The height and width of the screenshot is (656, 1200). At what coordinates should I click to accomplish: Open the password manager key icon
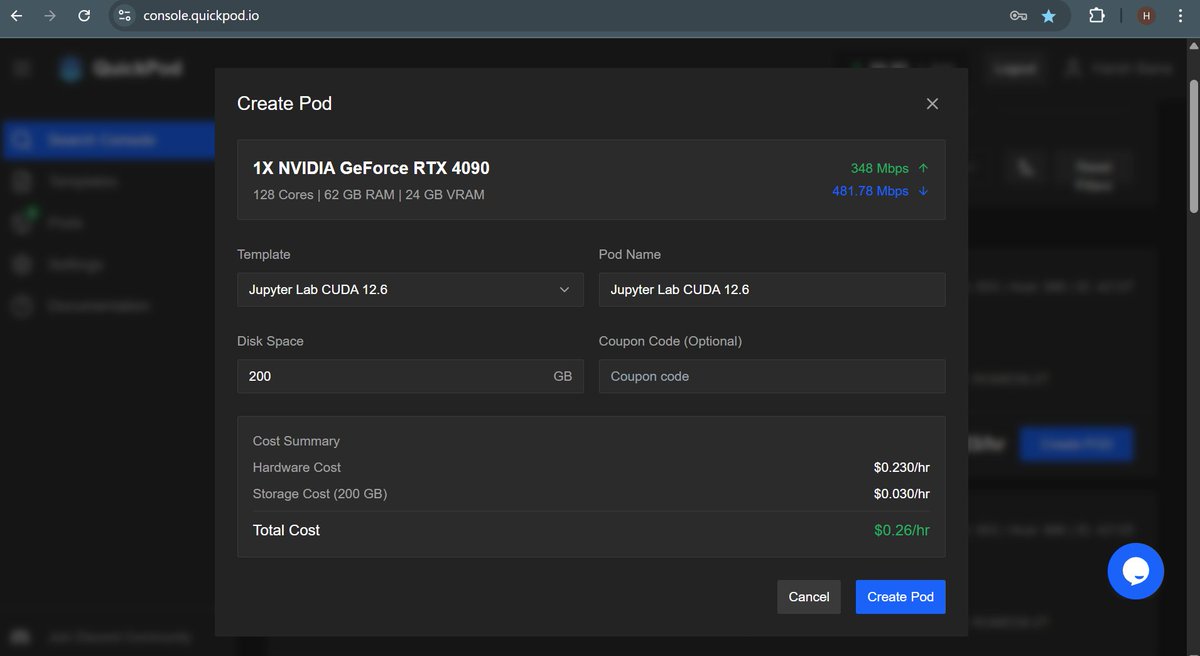tap(1018, 16)
